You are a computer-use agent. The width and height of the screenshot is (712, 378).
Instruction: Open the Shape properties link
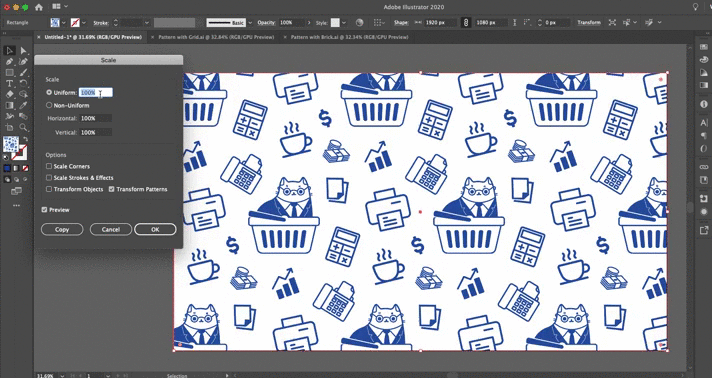click(x=401, y=22)
